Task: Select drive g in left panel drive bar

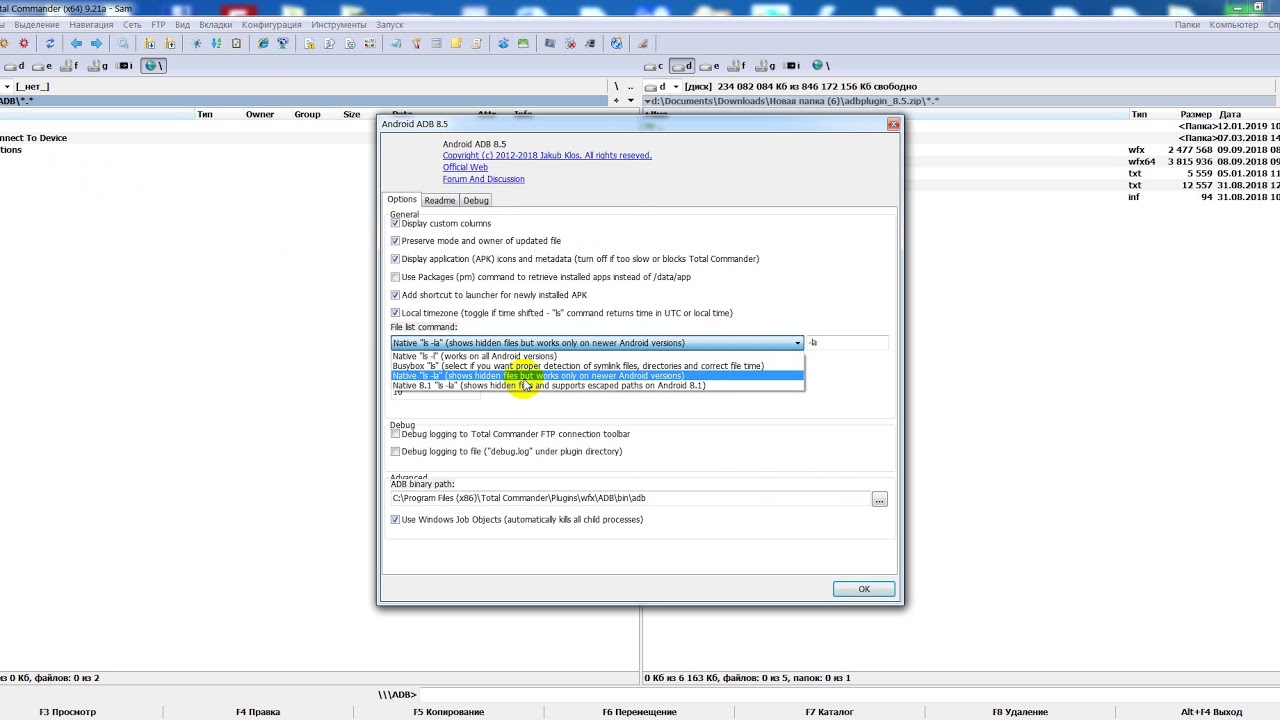Action: [98, 66]
